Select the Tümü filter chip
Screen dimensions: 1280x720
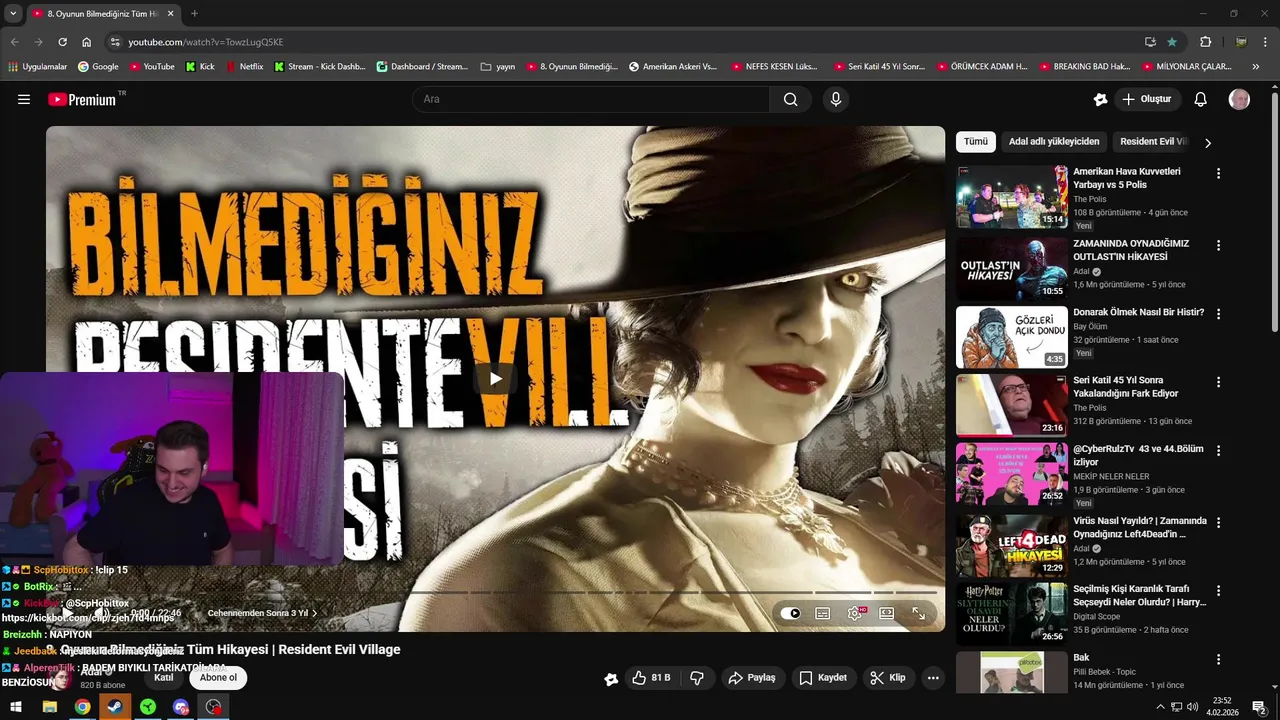(x=976, y=142)
